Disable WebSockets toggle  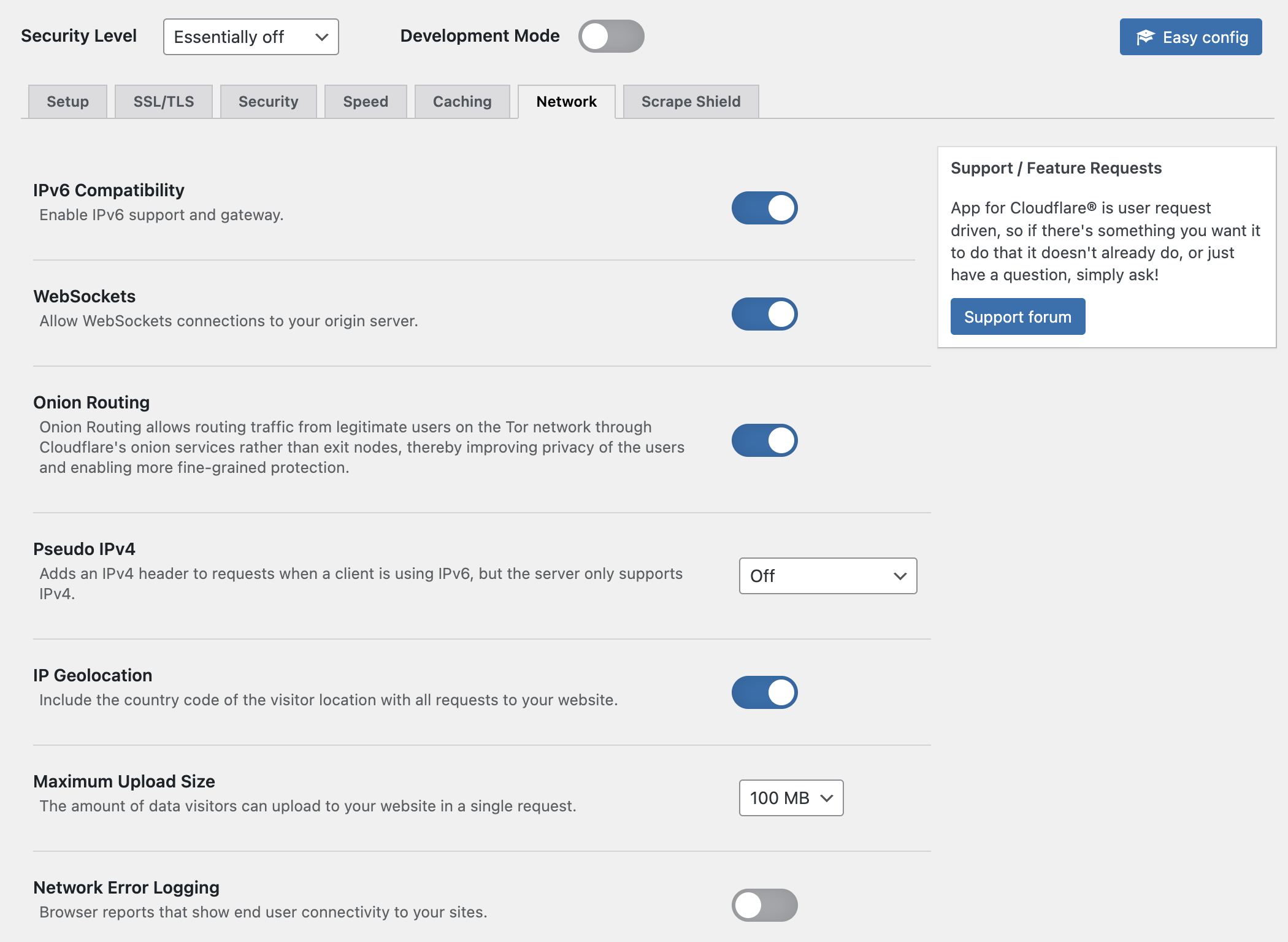[x=764, y=313]
